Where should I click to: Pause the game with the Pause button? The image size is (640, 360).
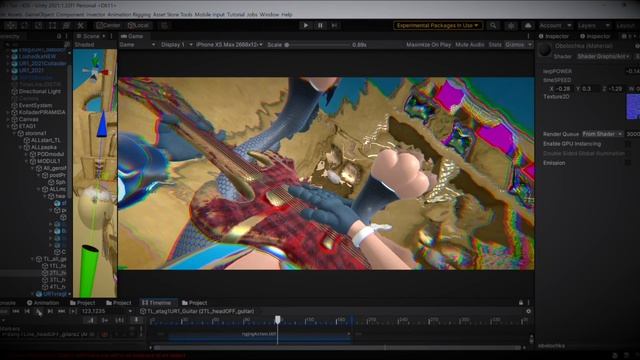click(320, 25)
